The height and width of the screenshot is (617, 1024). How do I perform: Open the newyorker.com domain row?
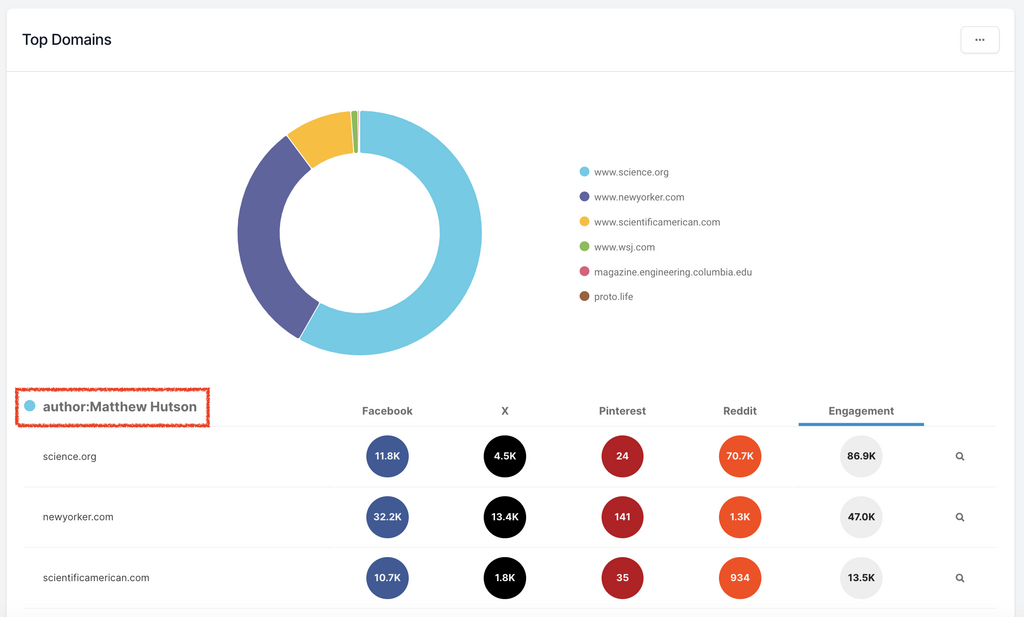[78, 517]
